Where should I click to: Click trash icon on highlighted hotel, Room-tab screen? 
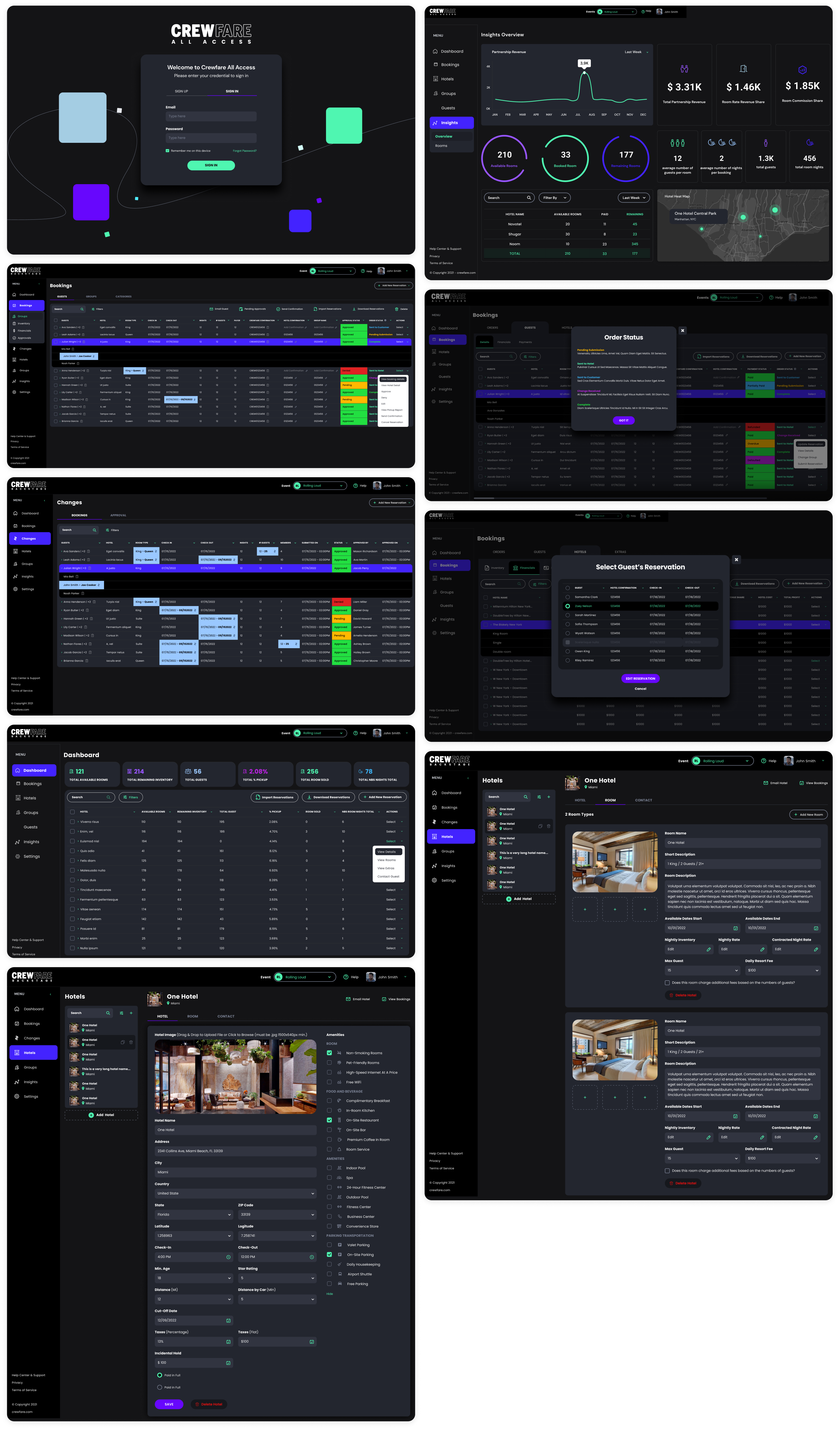coord(548,826)
